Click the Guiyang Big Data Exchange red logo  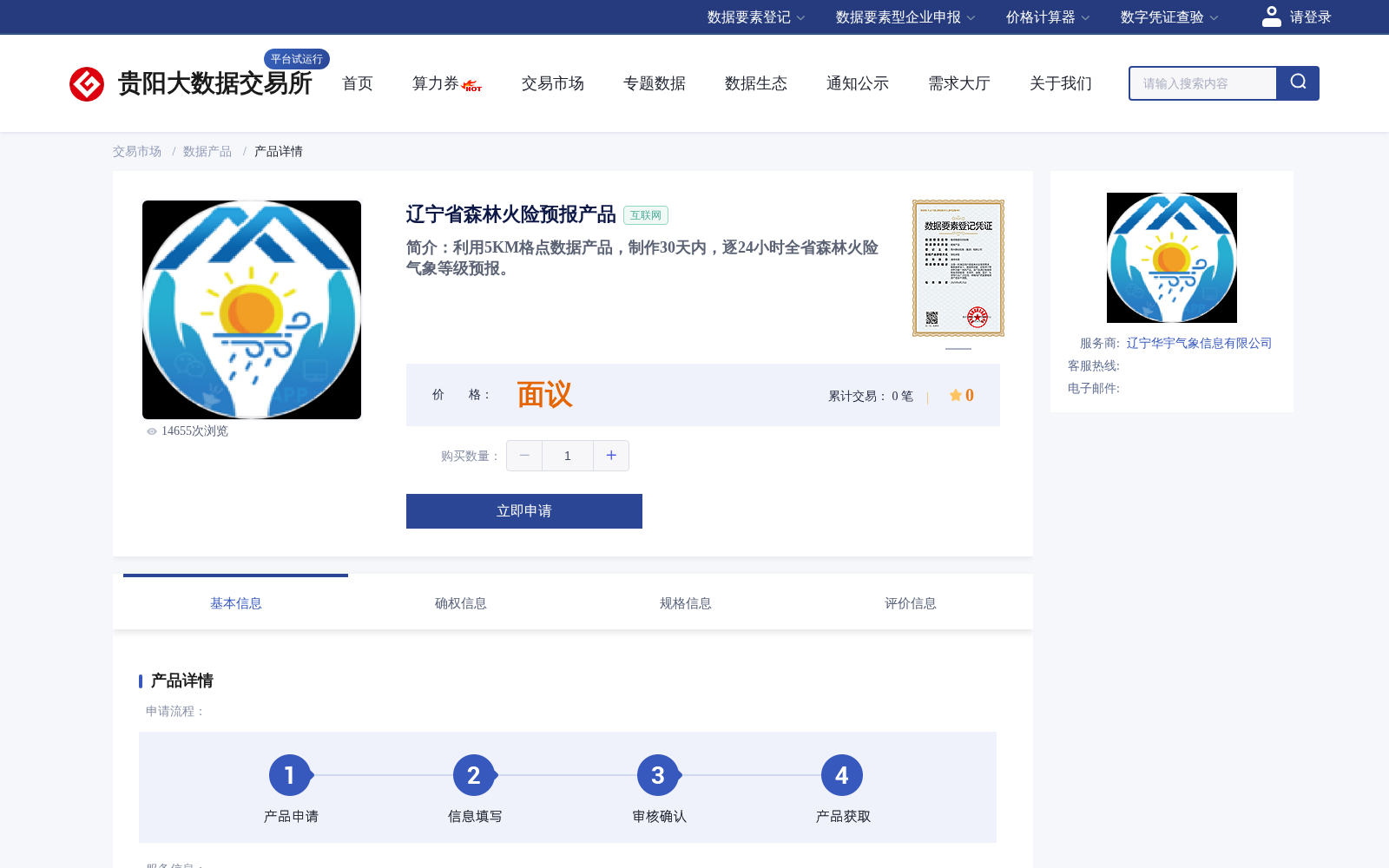[x=87, y=84]
